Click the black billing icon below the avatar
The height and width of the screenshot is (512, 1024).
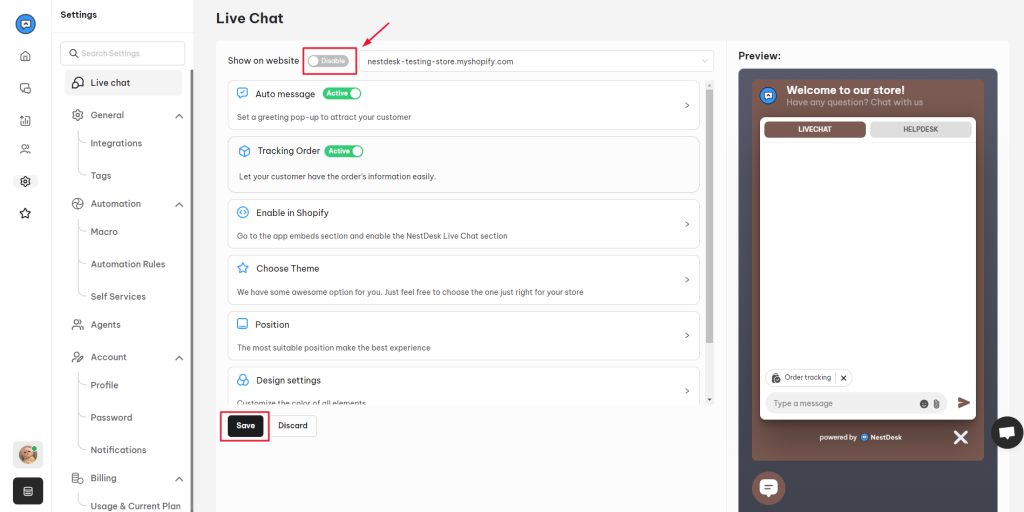[x=28, y=491]
